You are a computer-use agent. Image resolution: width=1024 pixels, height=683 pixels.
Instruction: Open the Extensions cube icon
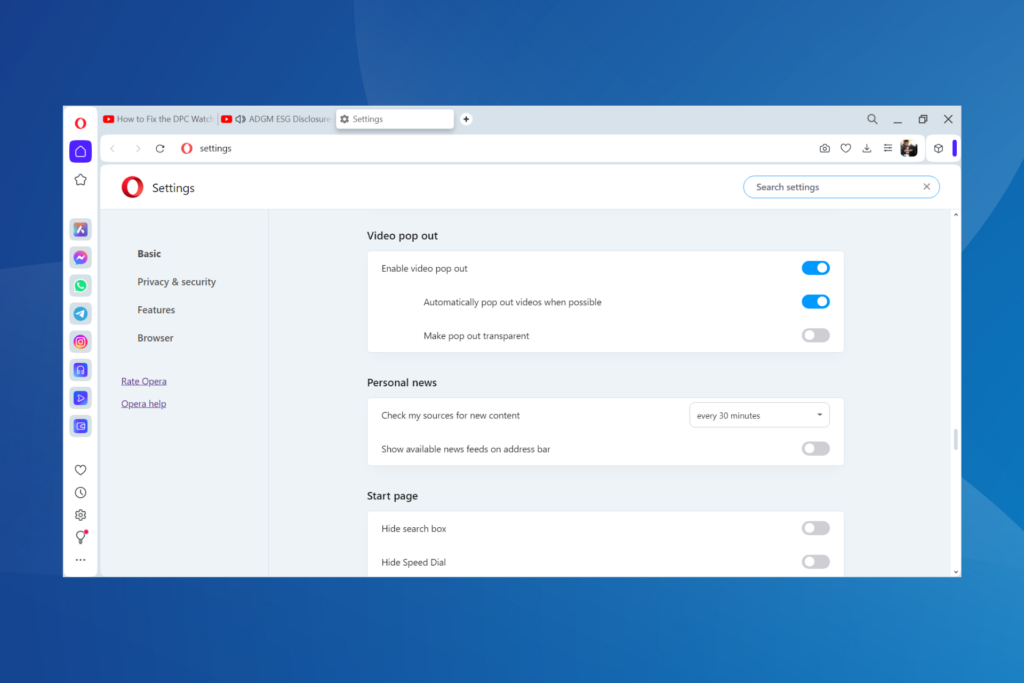coord(938,148)
